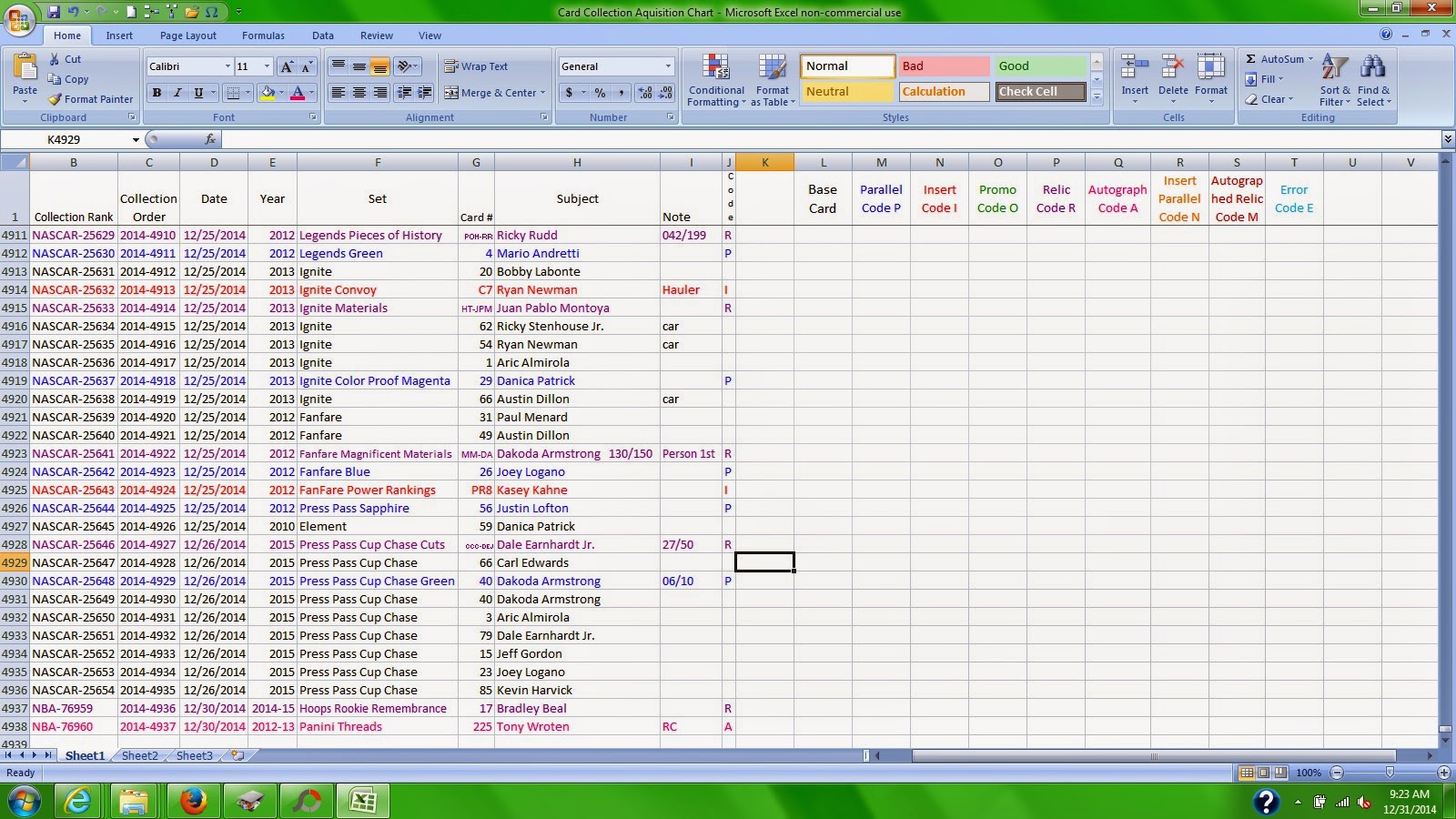Open the font size dropdown
The image size is (1456, 819).
pos(267,66)
